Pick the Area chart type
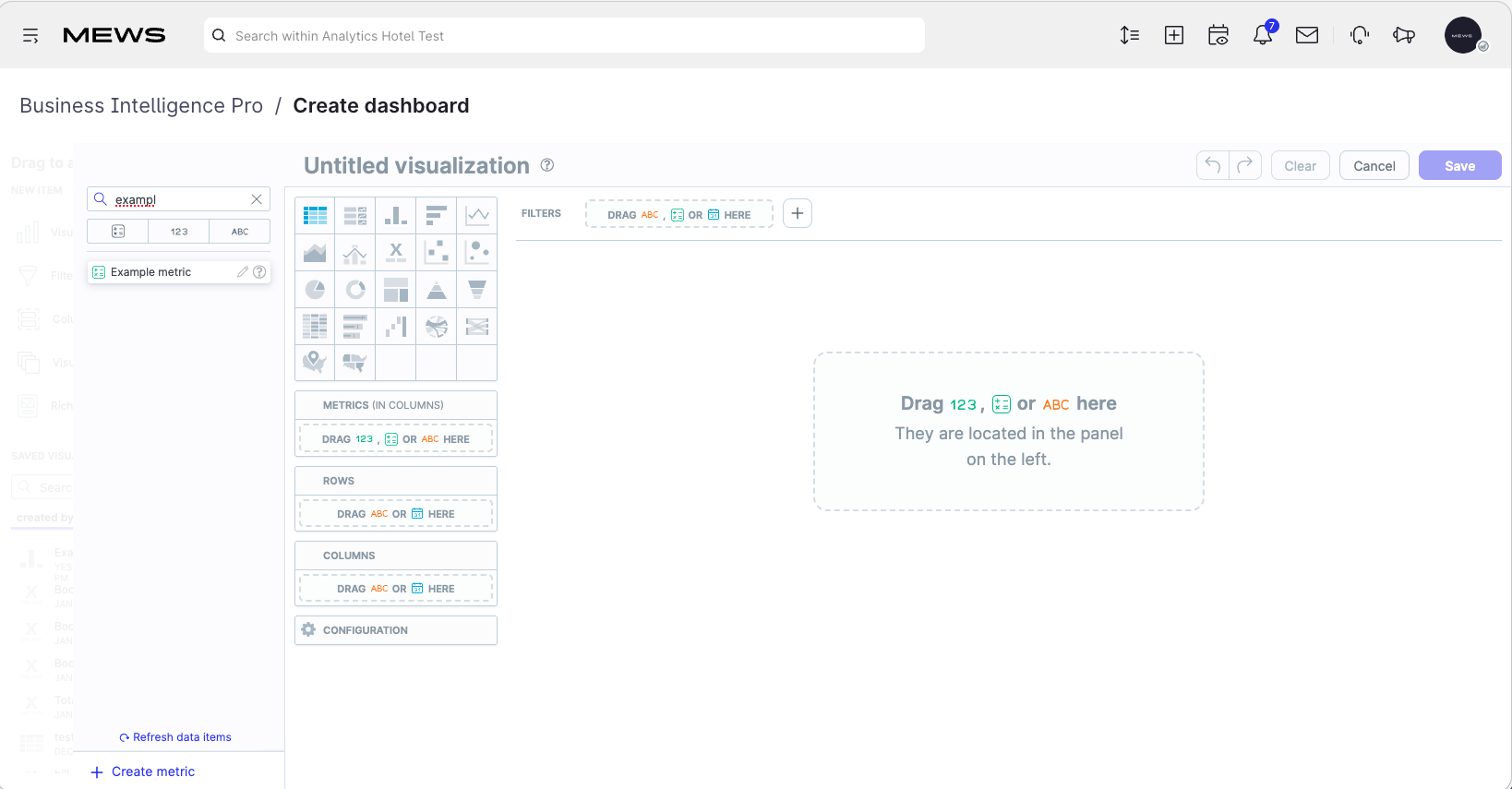The width and height of the screenshot is (1512, 789). click(x=315, y=253)
